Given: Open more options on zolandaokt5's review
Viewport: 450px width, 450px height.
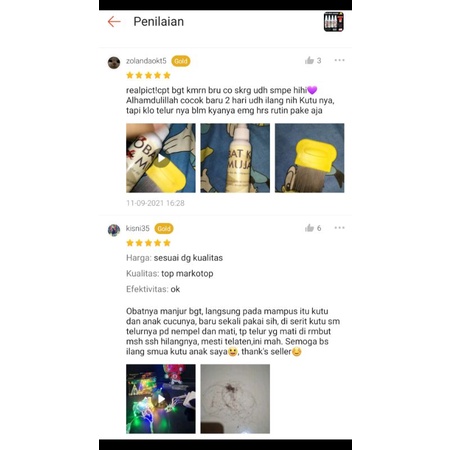Looking at the screenshot, I should click(x=339, y=60).
